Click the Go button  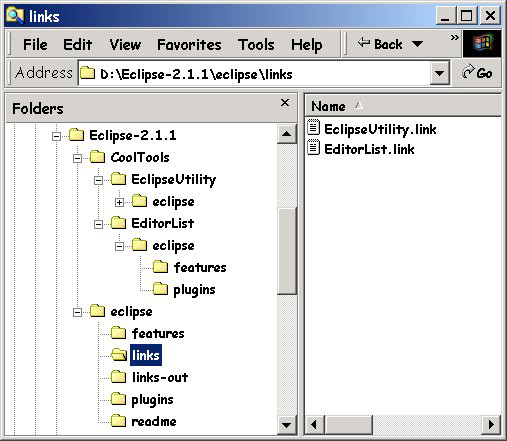click(x=477, y=72)
